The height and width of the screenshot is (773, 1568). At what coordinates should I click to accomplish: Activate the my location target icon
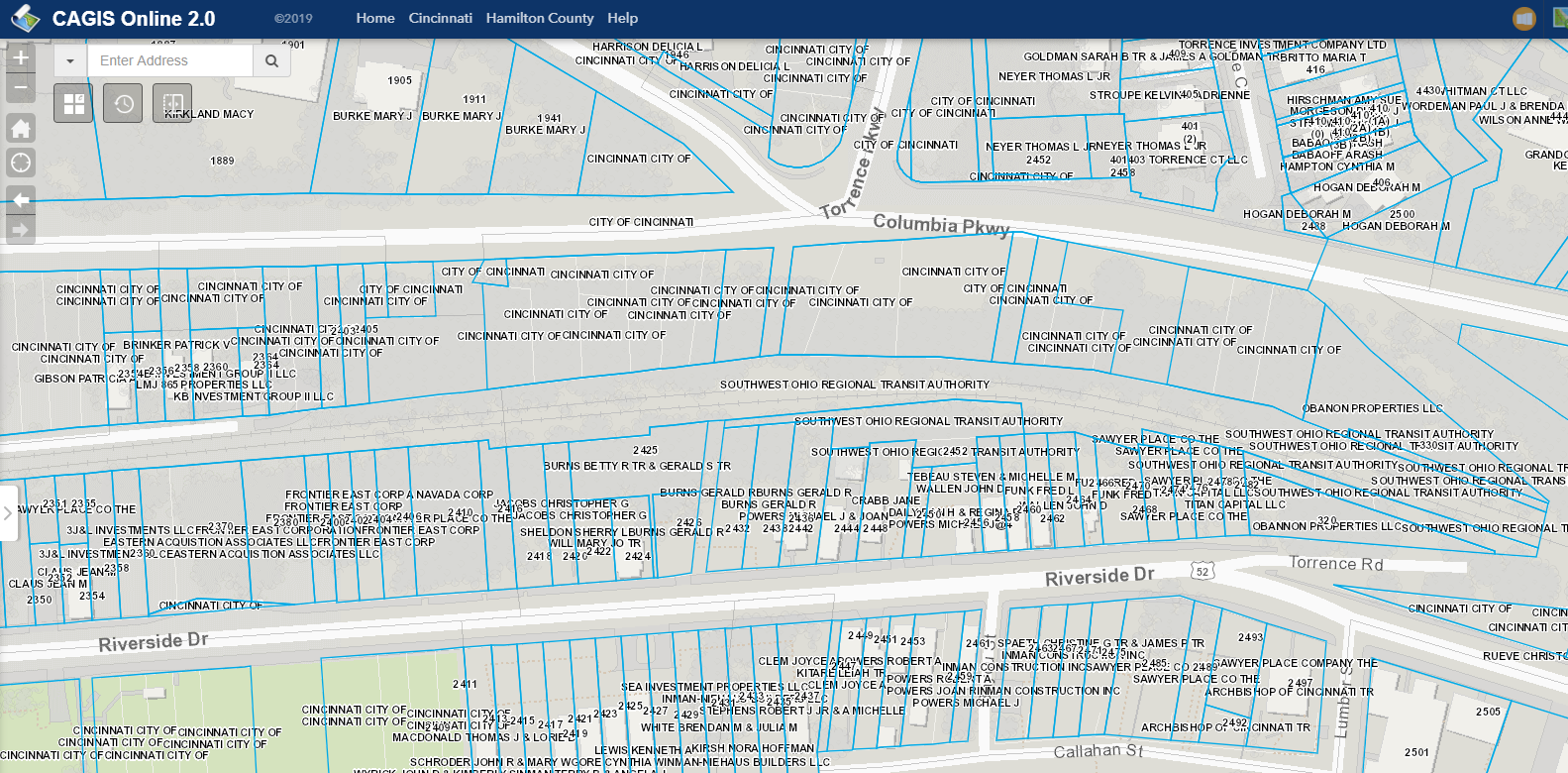[21, 164]
